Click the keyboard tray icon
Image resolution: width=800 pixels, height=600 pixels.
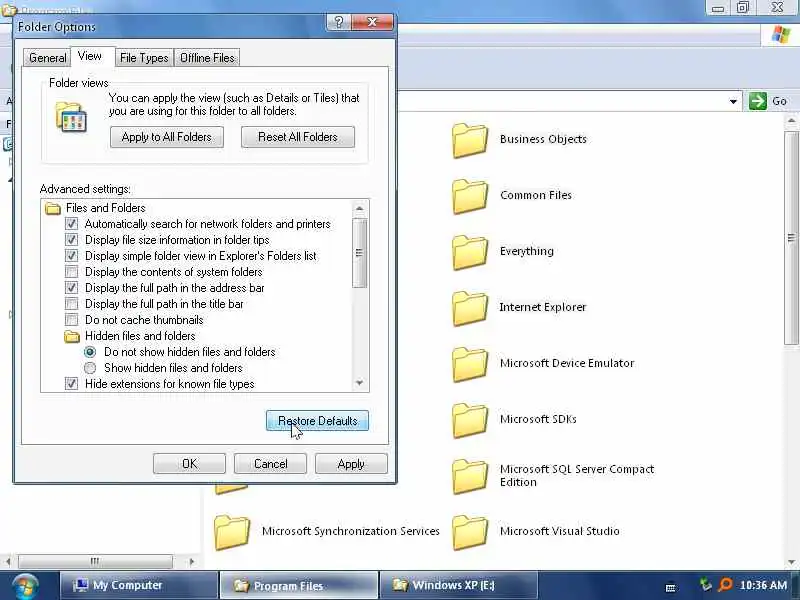671,587
